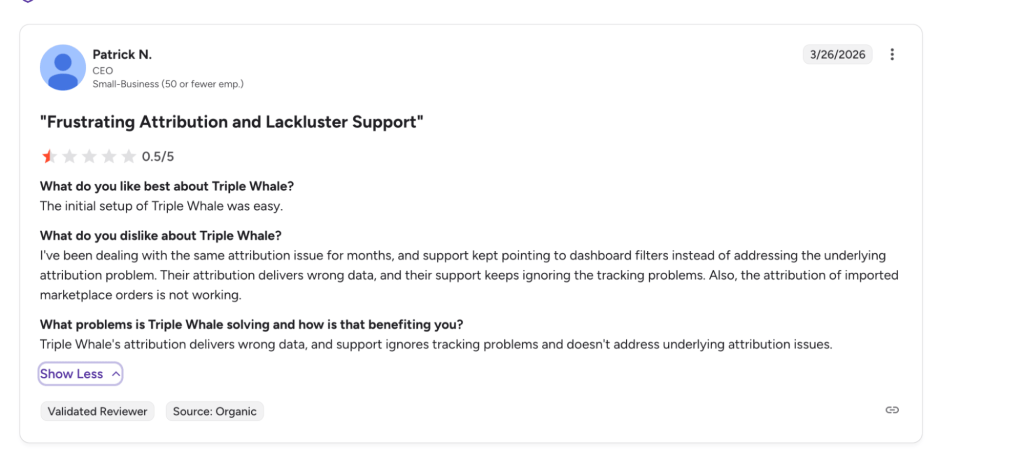The image size is (1024, 460).
Task: Click the CEO job title text
Action: click(103, 71)
